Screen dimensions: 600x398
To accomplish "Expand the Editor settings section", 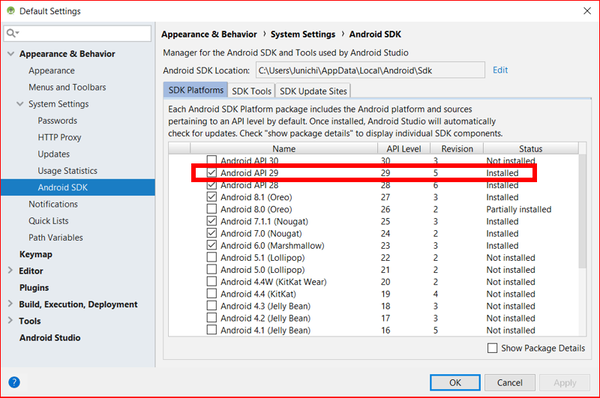I will [10, 271].
